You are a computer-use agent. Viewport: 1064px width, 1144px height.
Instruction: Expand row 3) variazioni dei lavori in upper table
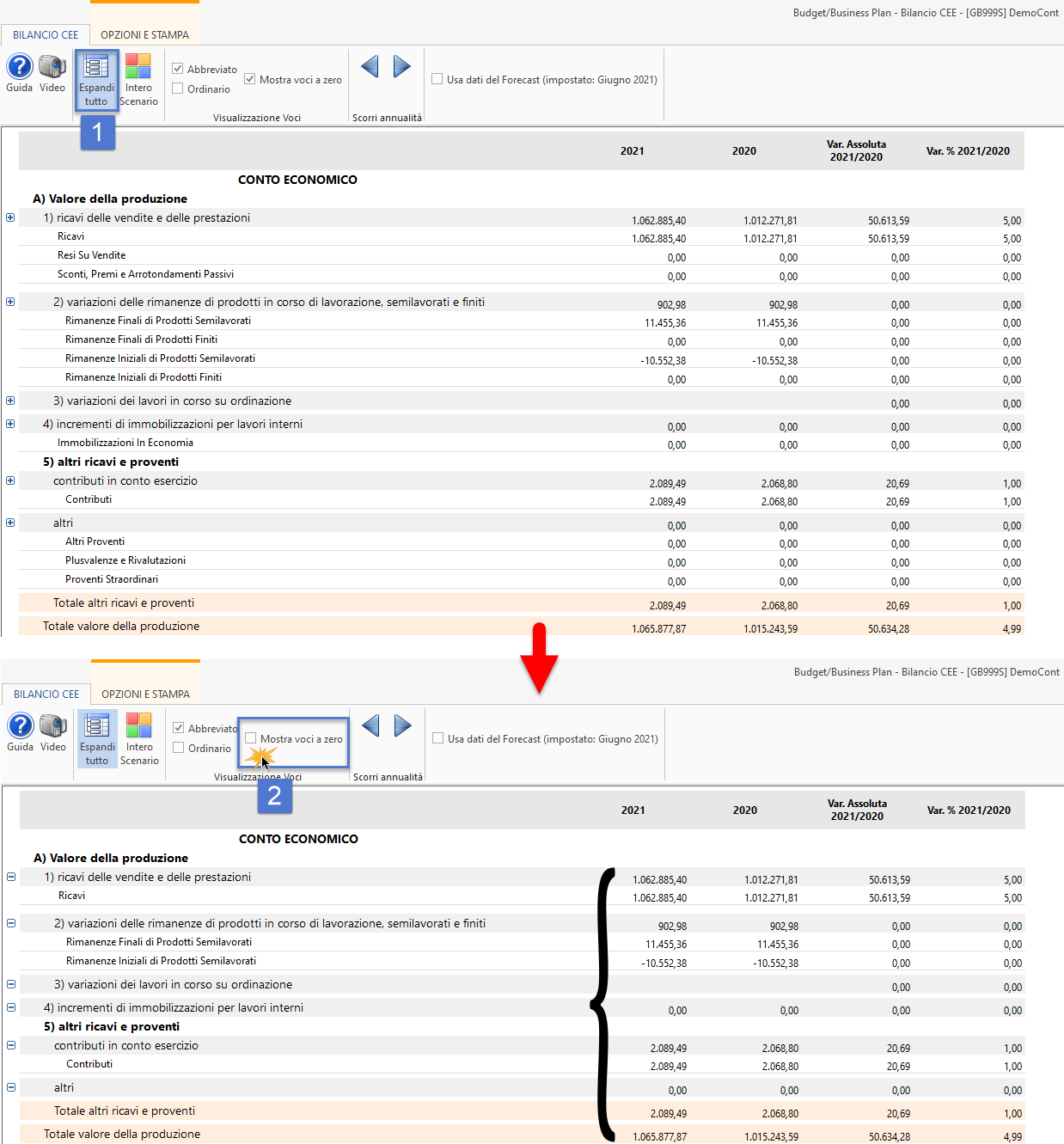(10, 401)
